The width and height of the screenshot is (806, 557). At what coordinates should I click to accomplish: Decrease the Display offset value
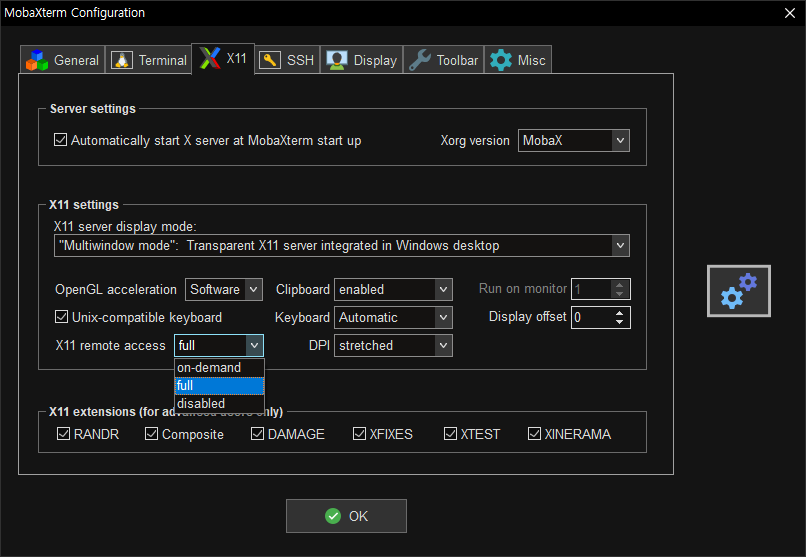(x=619, y=322)
